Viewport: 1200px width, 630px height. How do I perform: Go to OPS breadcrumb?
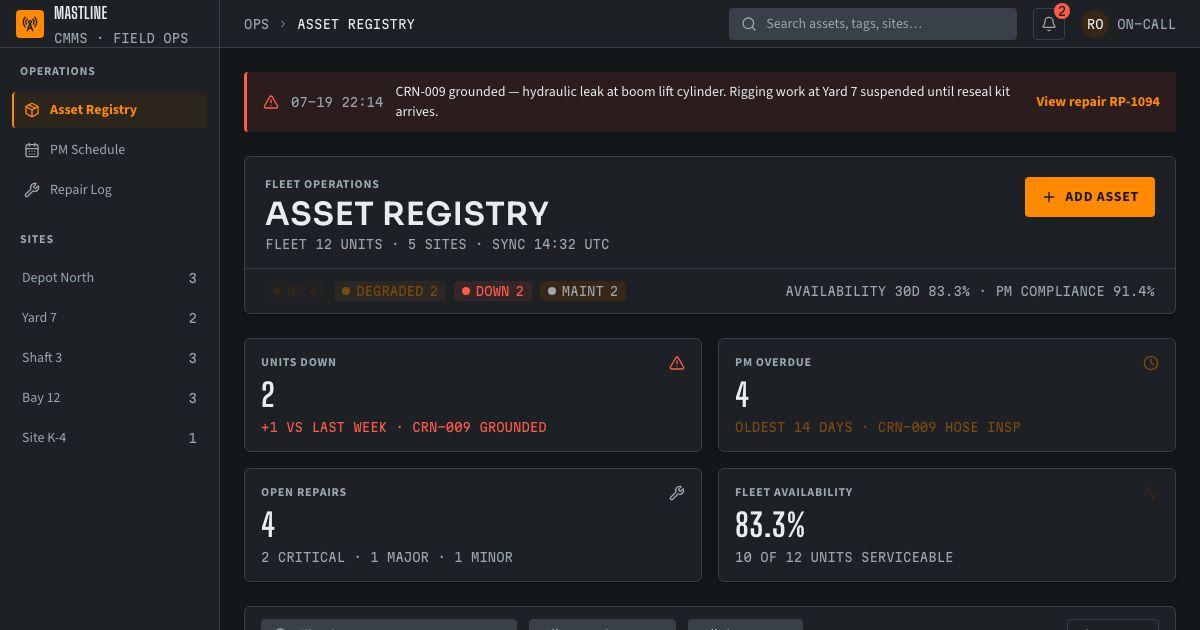[x=256, y=24]
